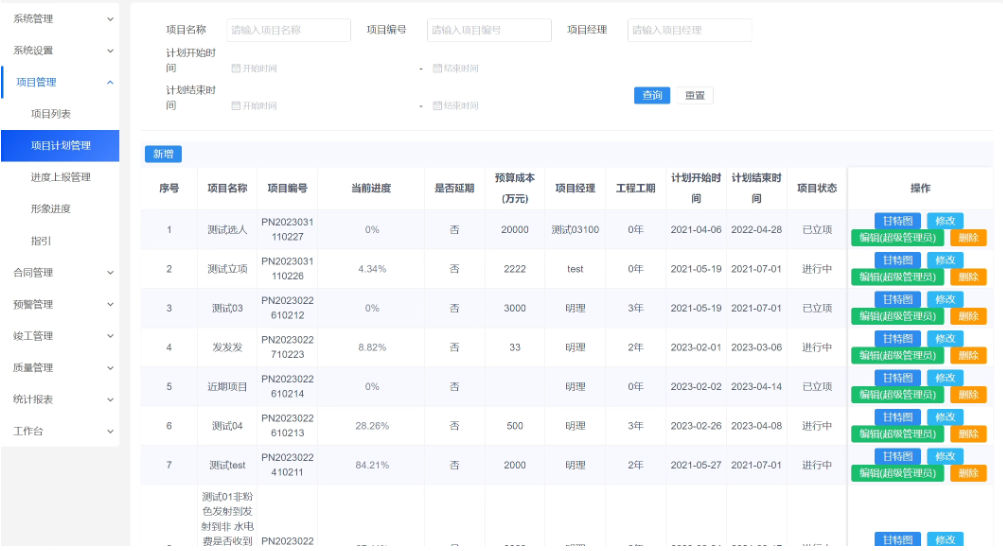Click 修改 for 测试选人 row

pos(945,221)
